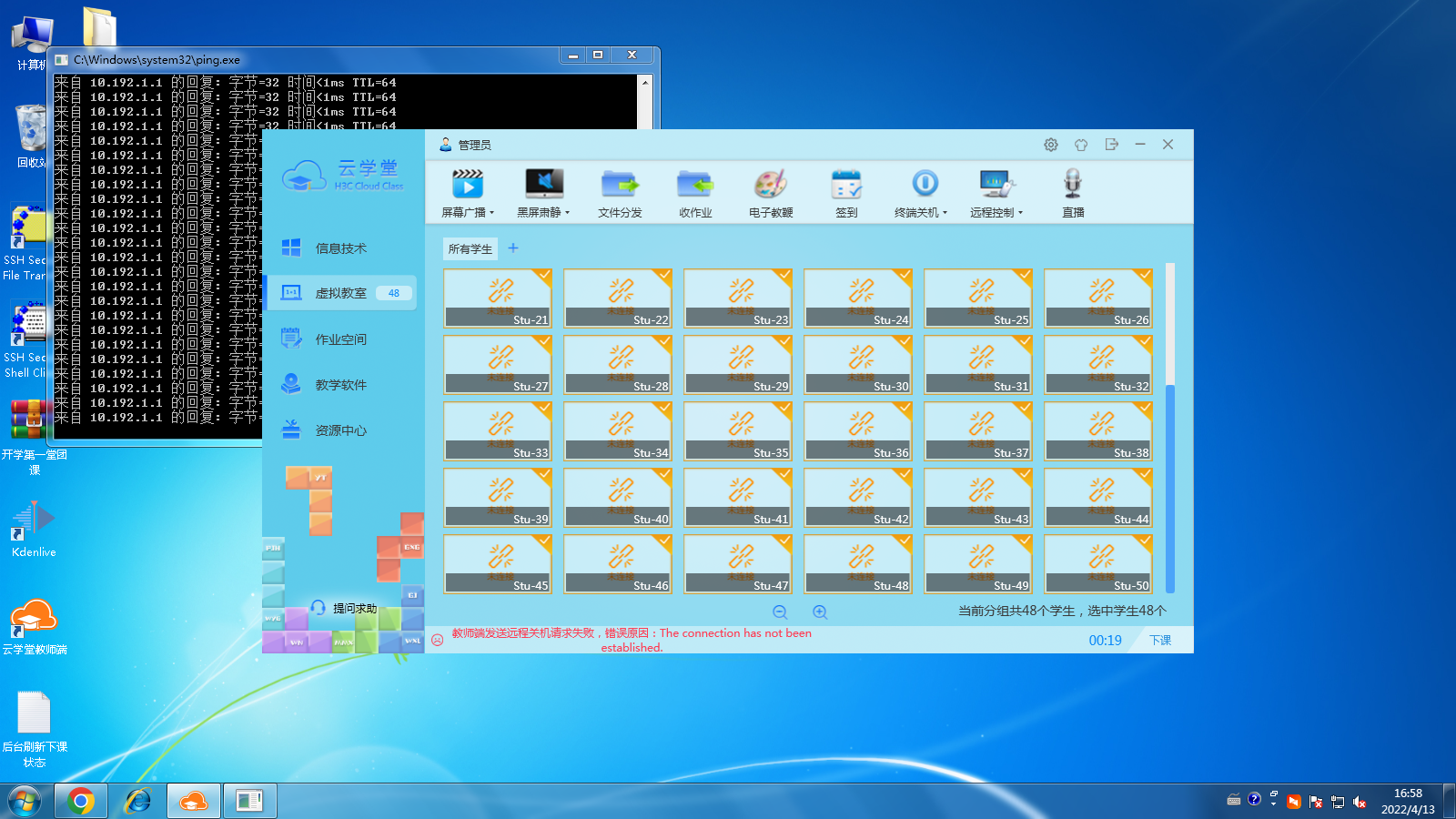Click the 签到 sign-in calendar icon
The image size is (1456, 819).
point(846,185)
